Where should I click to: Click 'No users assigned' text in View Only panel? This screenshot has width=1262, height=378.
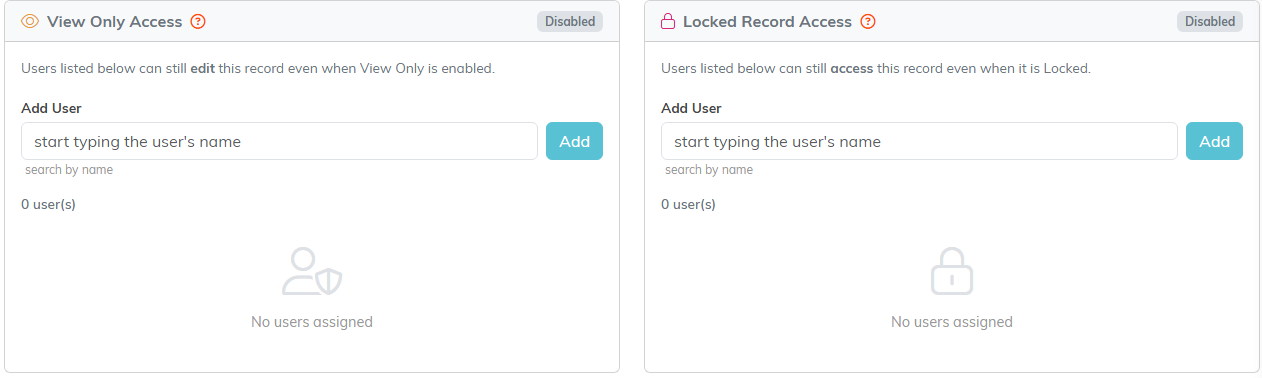(x=312, y=322)
